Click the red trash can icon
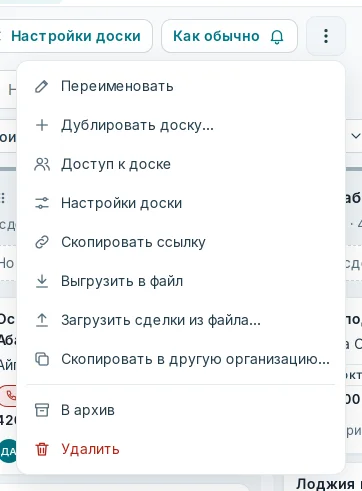Screen dimensions: 362x491 [42, 449]
